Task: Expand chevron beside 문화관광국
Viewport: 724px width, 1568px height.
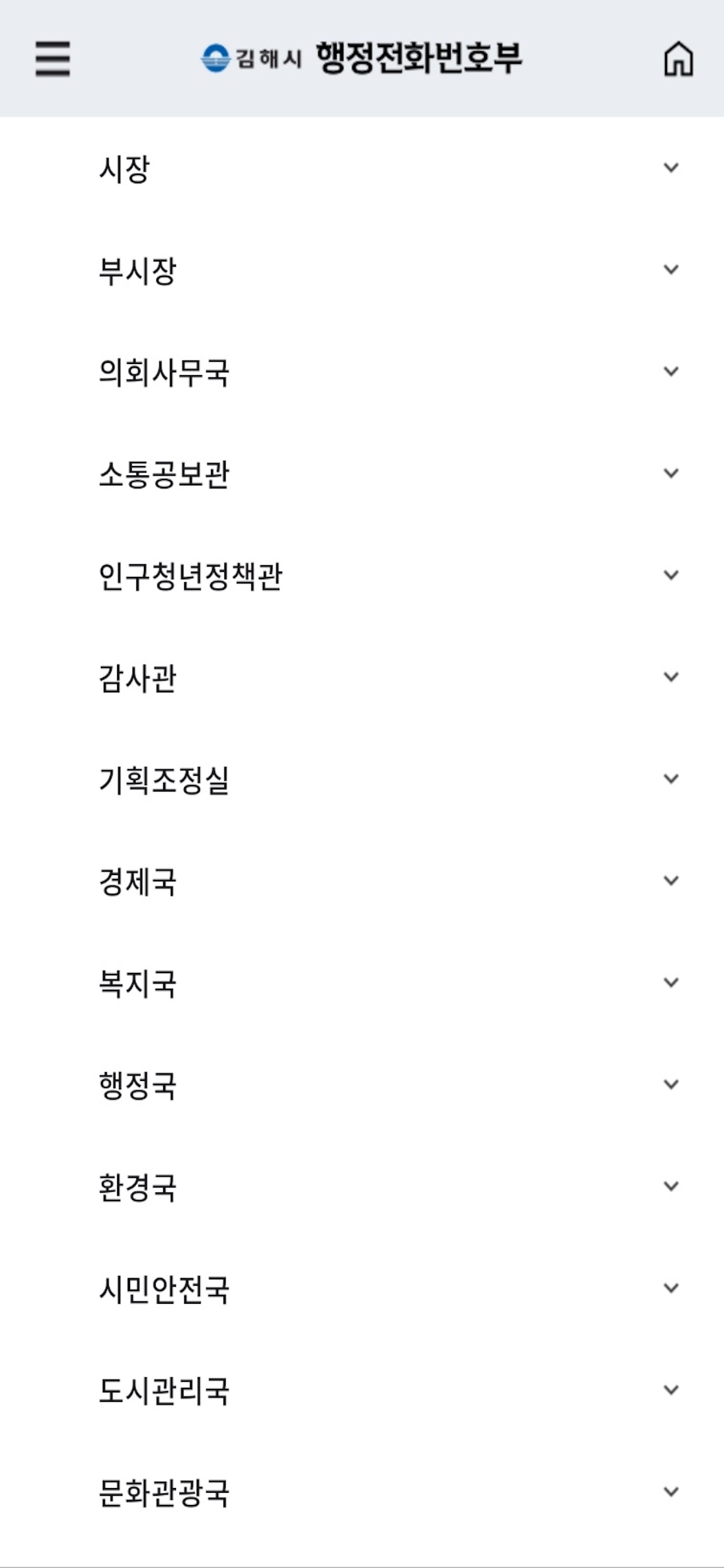Action: 671,1492
